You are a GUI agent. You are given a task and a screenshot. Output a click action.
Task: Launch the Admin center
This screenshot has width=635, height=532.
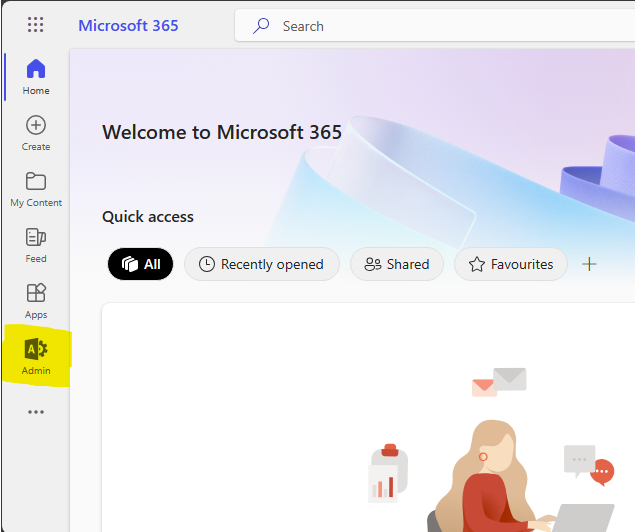[x=36, y=357]
